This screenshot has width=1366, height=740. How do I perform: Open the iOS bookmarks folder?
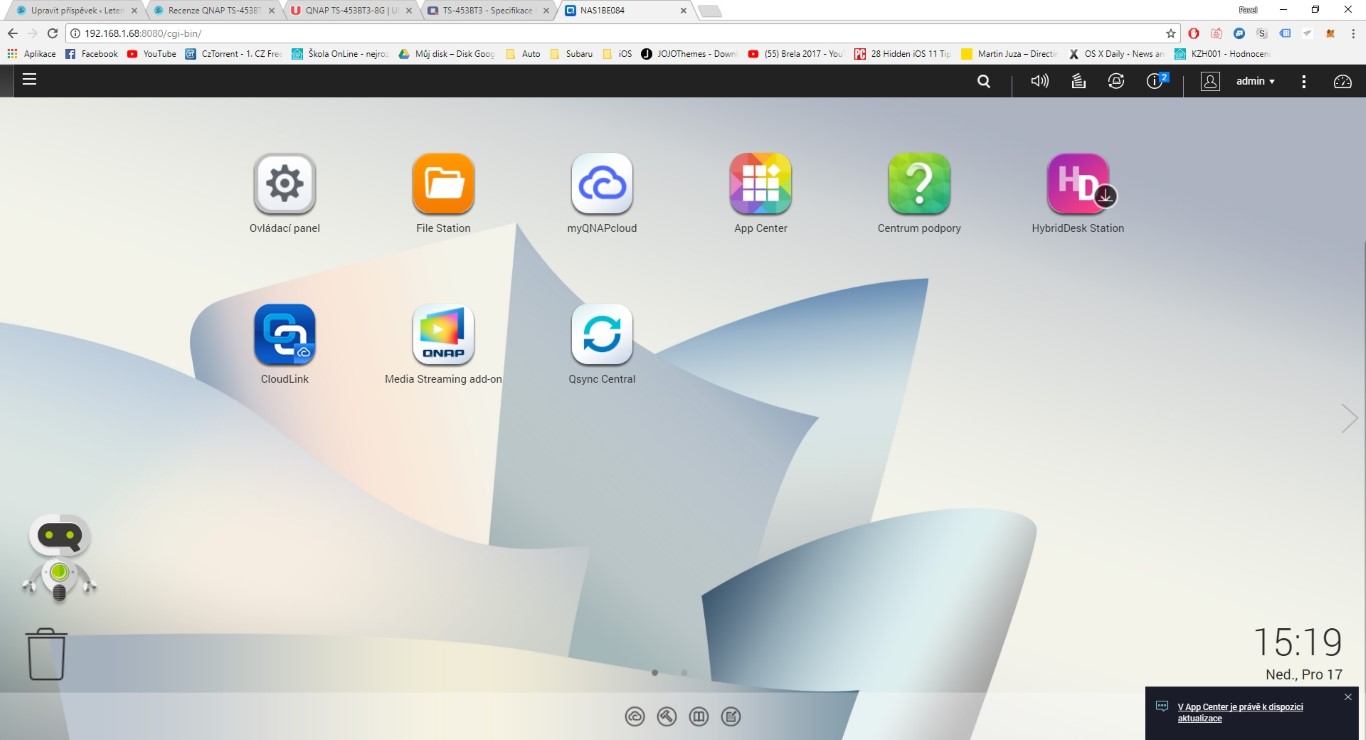(x=617, y=54)
